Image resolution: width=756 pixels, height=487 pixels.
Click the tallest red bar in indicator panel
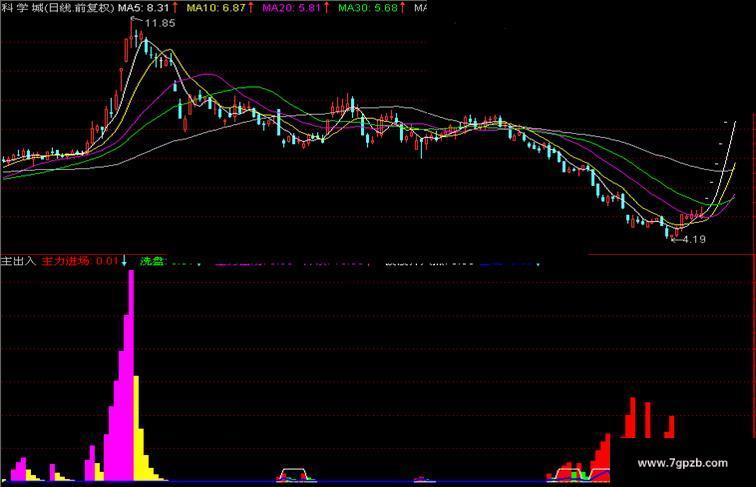click(633, 418)
